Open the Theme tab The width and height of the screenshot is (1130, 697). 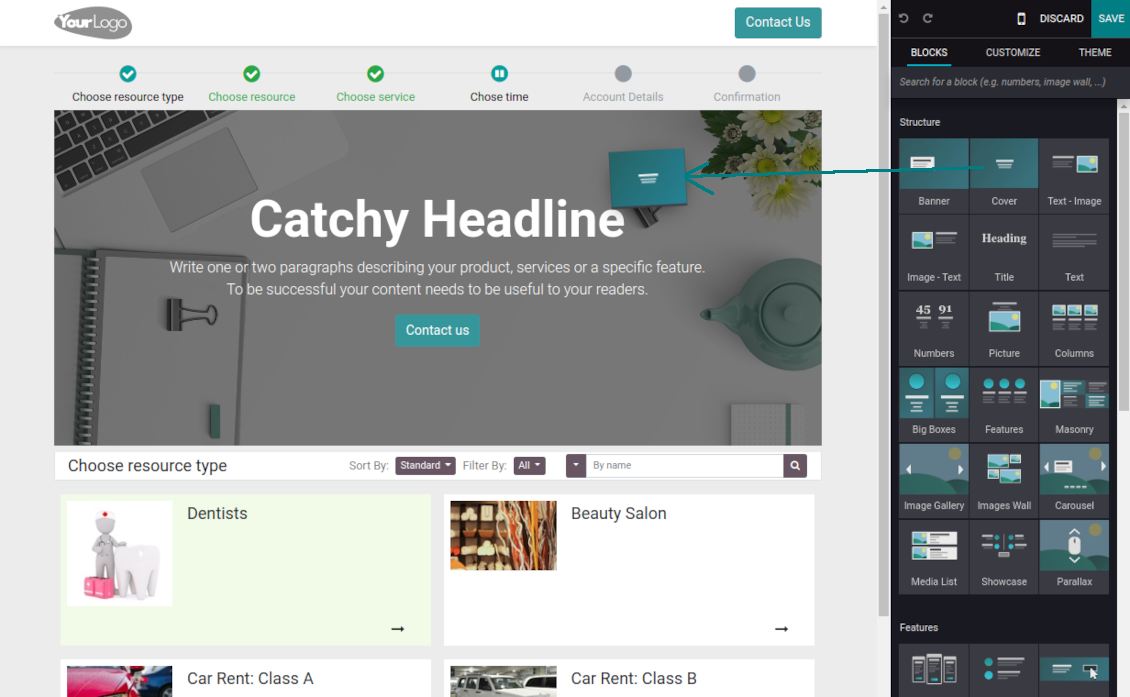pos(1094,52)
